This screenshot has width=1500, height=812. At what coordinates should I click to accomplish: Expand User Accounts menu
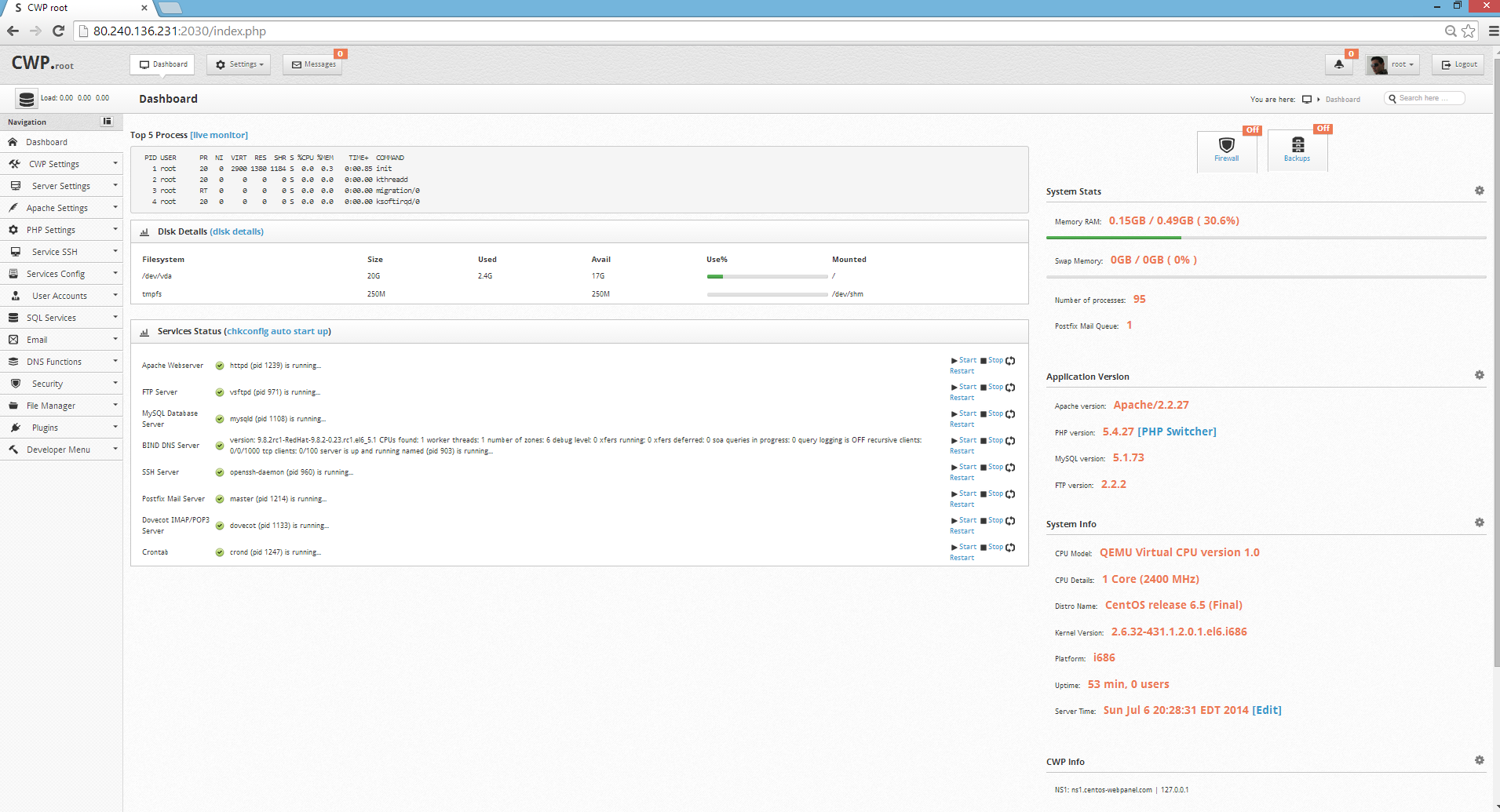tap(61, 296)
